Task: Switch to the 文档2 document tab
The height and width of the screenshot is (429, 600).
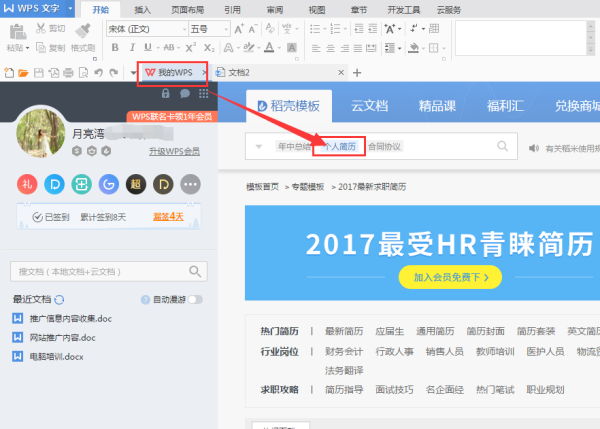Action: (x=280, y=73)
